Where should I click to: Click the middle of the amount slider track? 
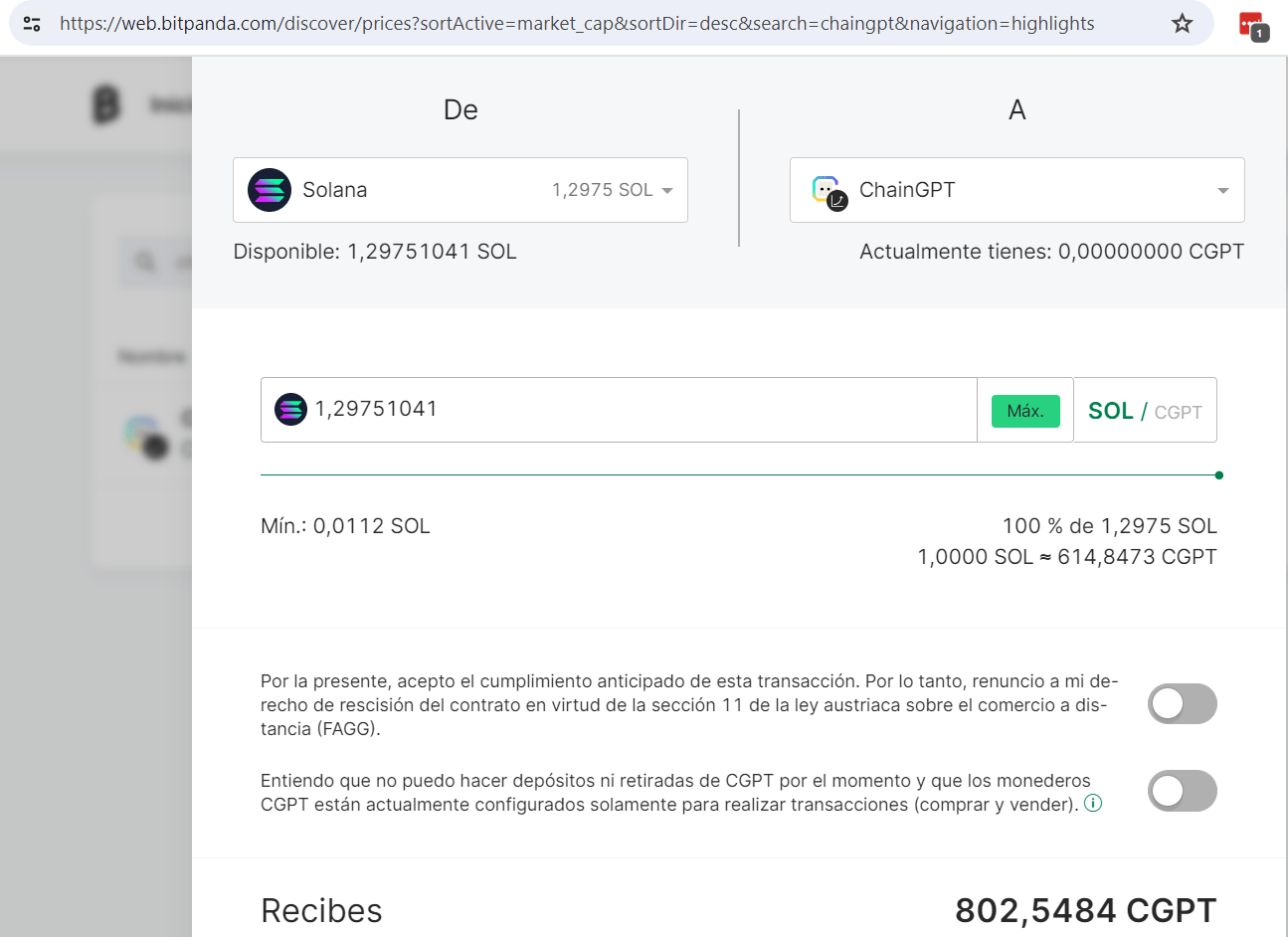tap(739, 475)
